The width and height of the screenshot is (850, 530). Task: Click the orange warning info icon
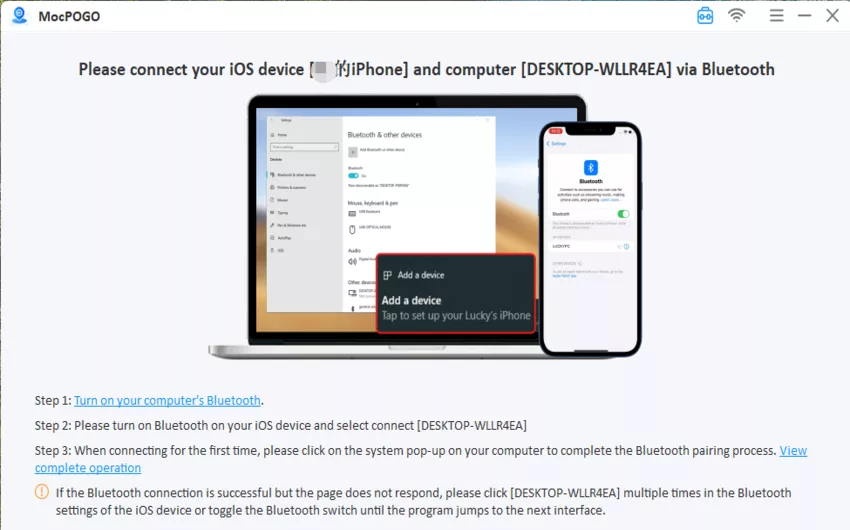(x=42, y=492)
